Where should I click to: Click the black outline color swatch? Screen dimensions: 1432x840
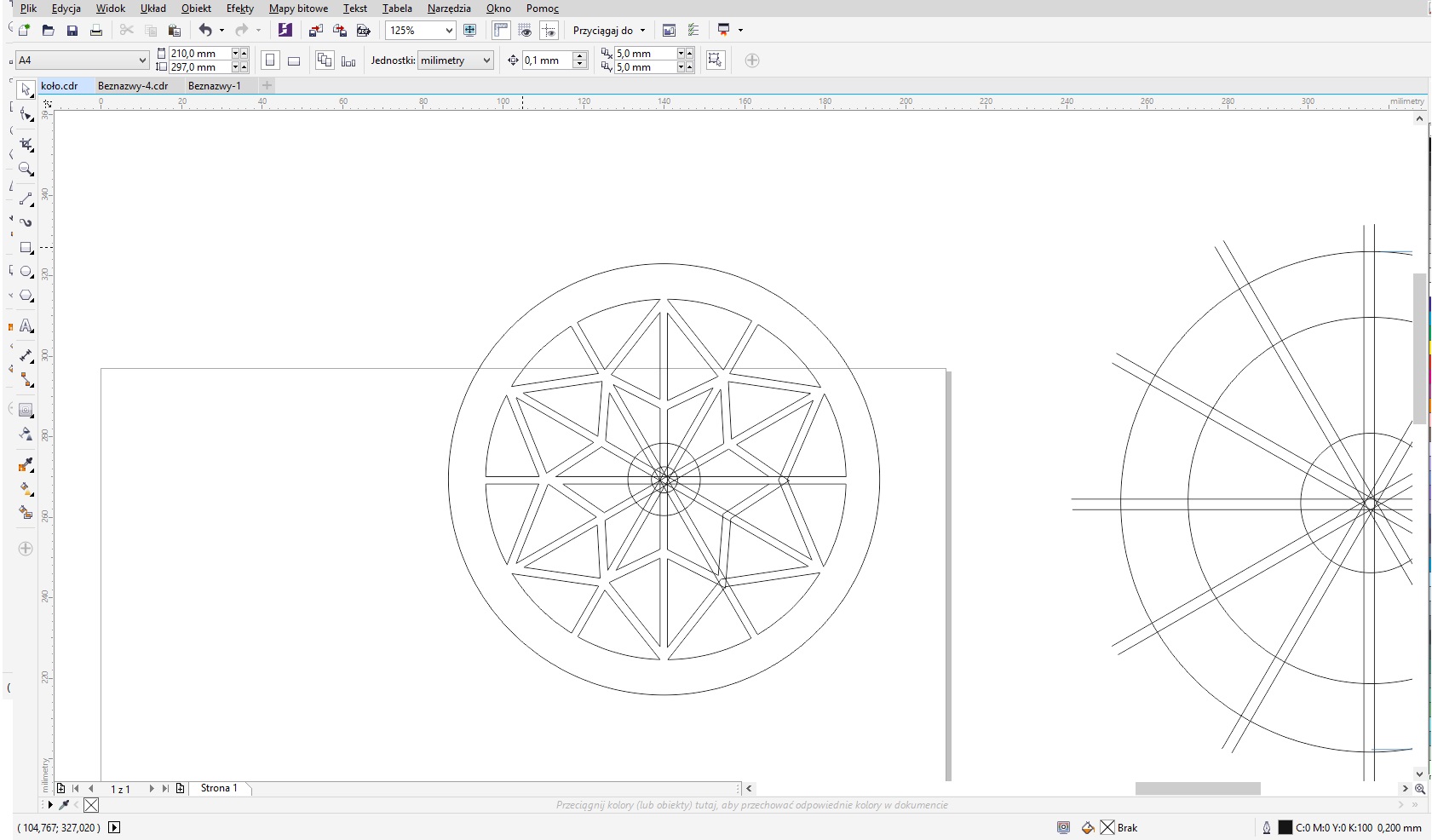click(1285, 827)
